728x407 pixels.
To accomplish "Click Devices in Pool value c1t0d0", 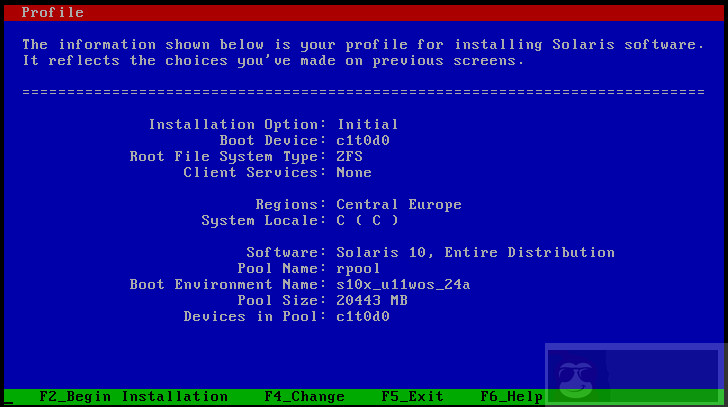I will pos(363,317).
